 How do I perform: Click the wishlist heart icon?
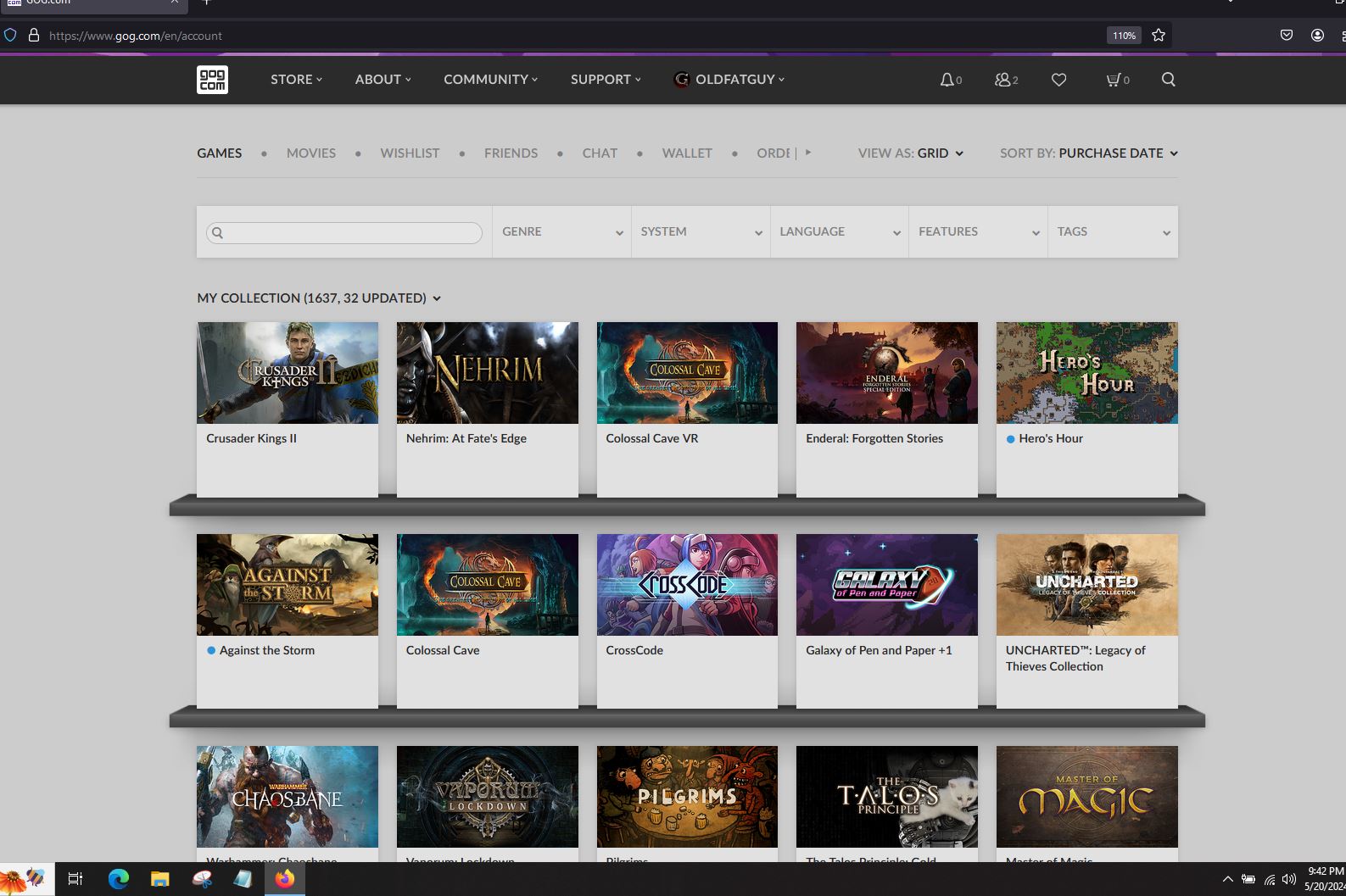tap(1058, 80)
